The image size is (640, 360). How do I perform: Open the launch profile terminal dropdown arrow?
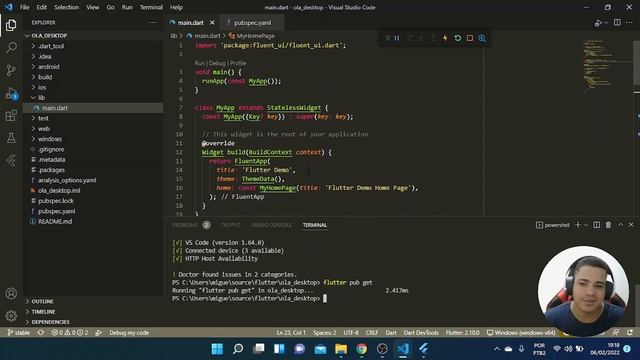[x=586, y=225]
